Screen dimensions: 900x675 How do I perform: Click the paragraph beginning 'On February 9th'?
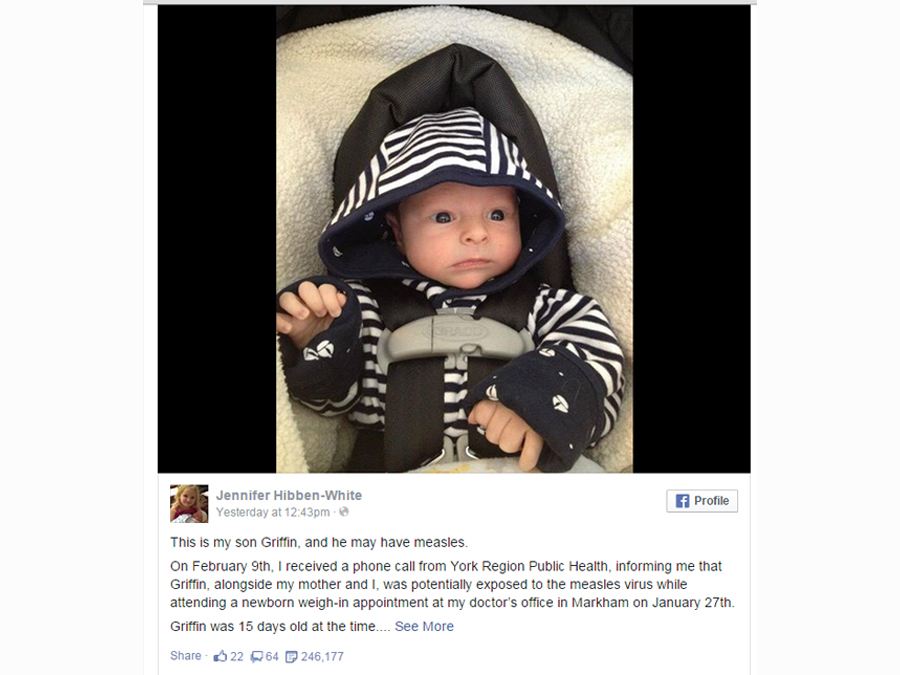point(452,584)
